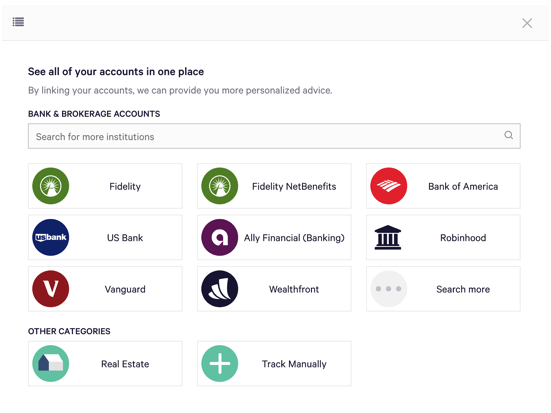Open the list menu icon at top left
This screenshot has width=551, height=413.
18,22
